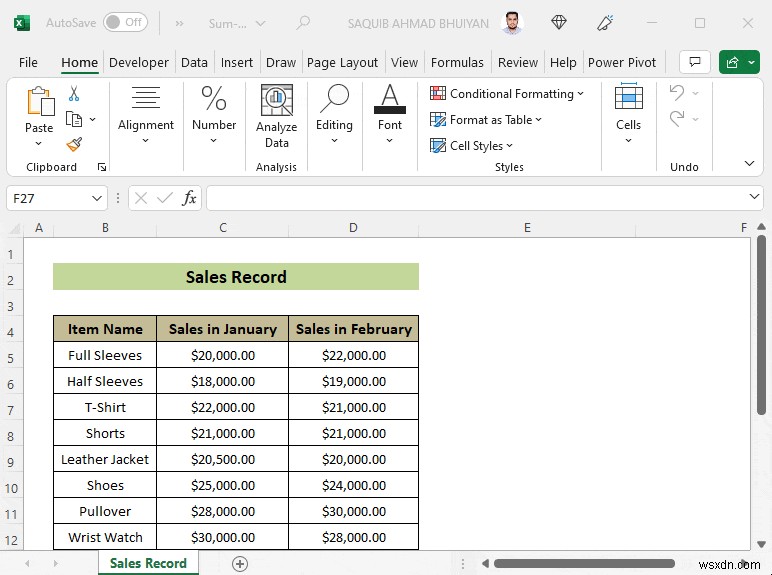Click the pen coming-soon features icon

click(x=605, y=23)
